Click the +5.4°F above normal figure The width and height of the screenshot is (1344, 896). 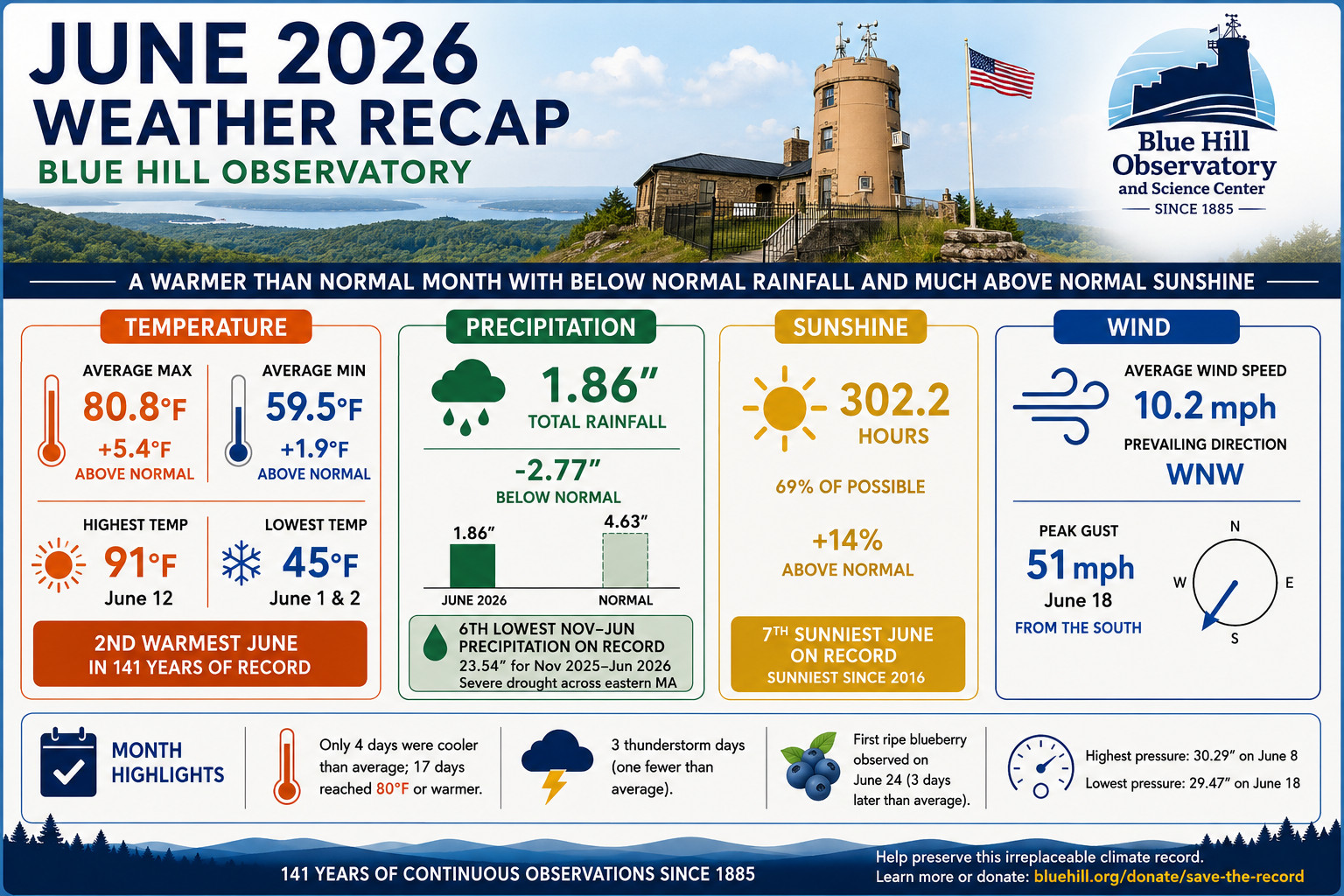[x=134, y=450]
